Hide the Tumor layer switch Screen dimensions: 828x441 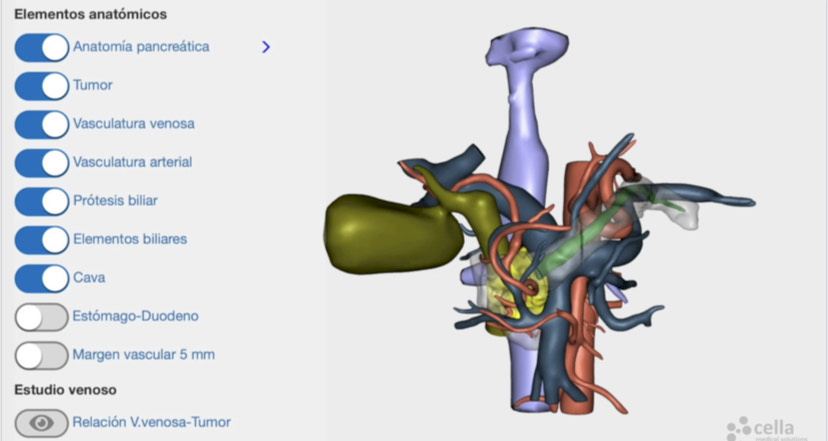pos(42,86)
